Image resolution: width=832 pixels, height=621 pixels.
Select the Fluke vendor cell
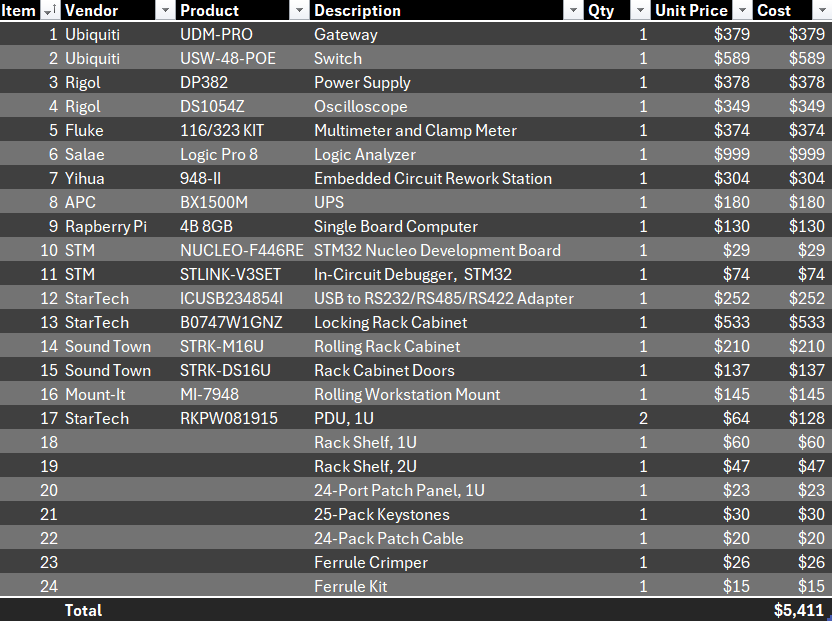pyautogui.click(x=119, y=131)
